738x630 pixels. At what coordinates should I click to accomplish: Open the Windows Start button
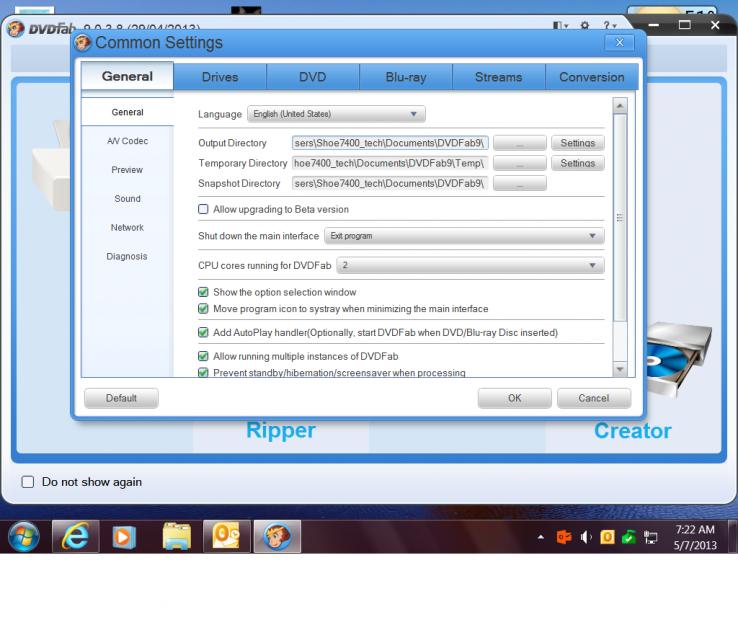tap(24, 536)
